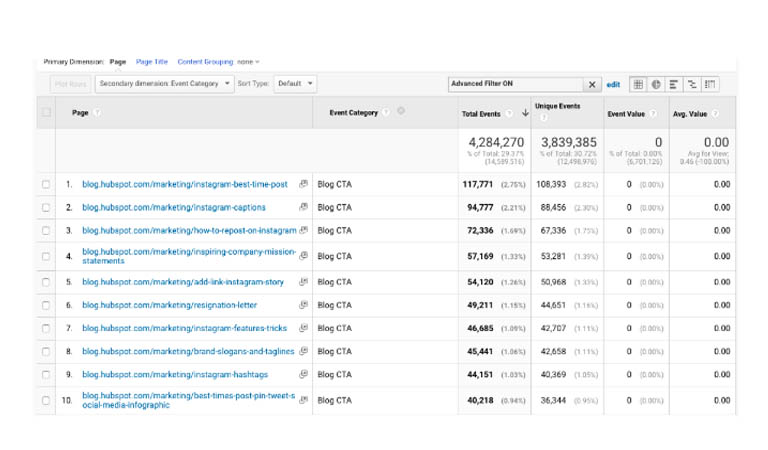Click help icon next to Page header
The width and height of the screenshot is (768, 450).
97,113
